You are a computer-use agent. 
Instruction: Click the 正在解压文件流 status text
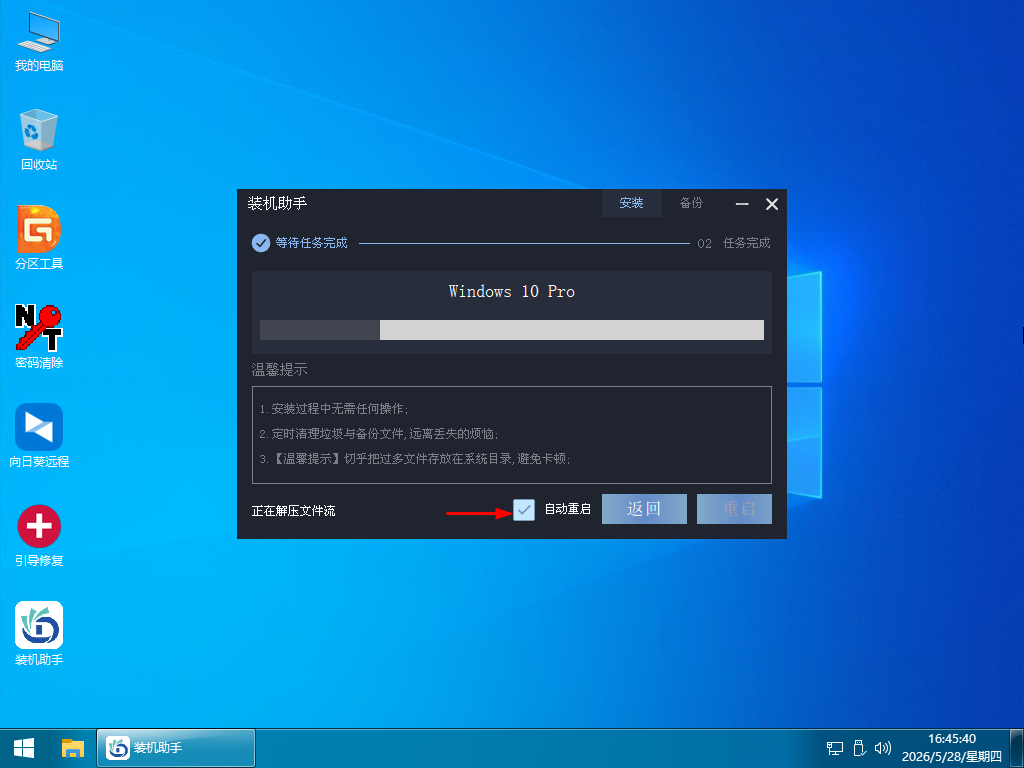293,511
